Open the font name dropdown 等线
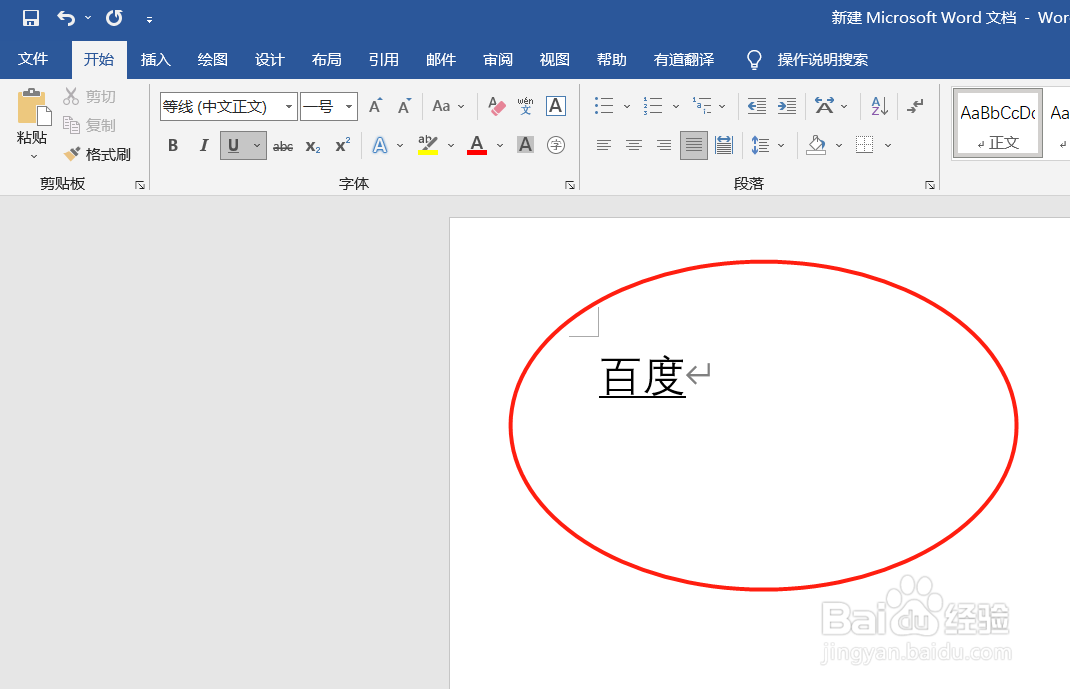Screen dimensions: 1070x689 tap(289, 106)
